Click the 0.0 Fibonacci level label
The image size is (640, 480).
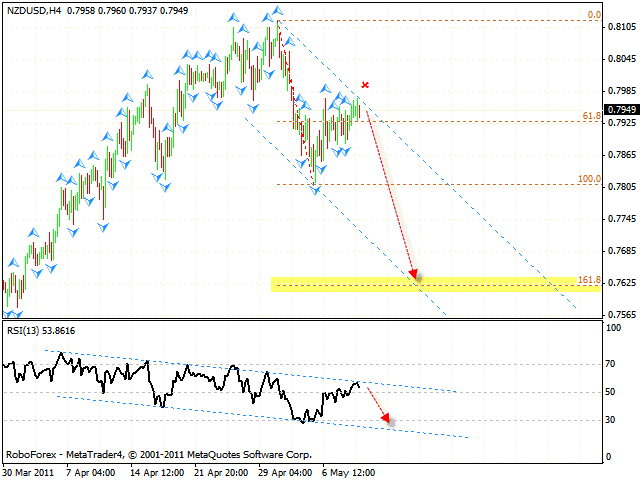[x=593, y=15]
